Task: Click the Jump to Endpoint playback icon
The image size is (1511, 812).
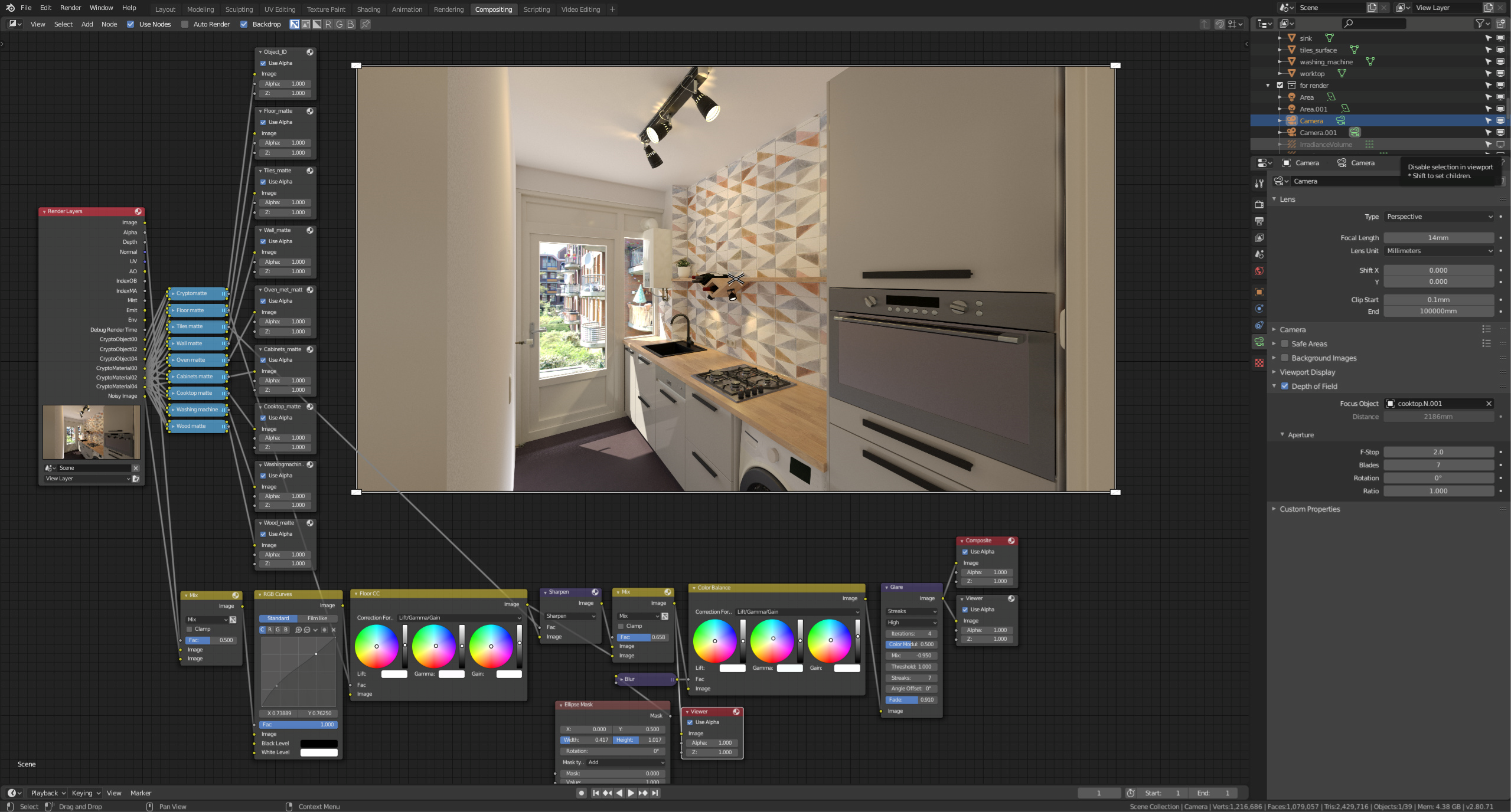Action: tap(655, 793)
